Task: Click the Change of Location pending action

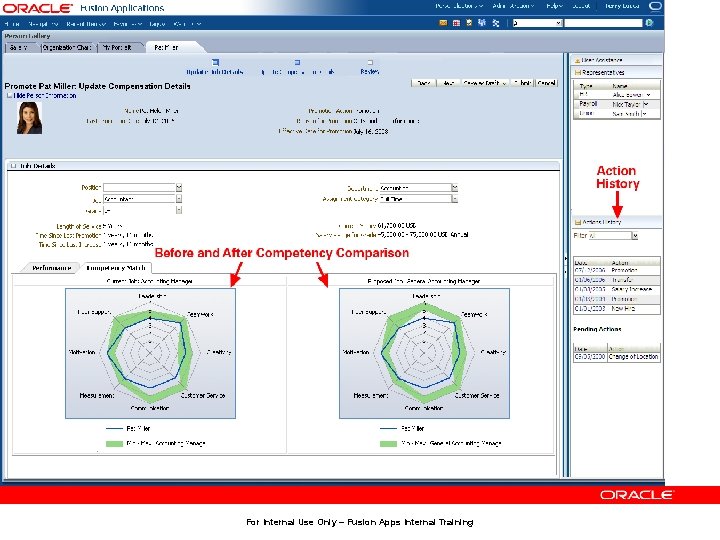Action: [x=633, y=356]
